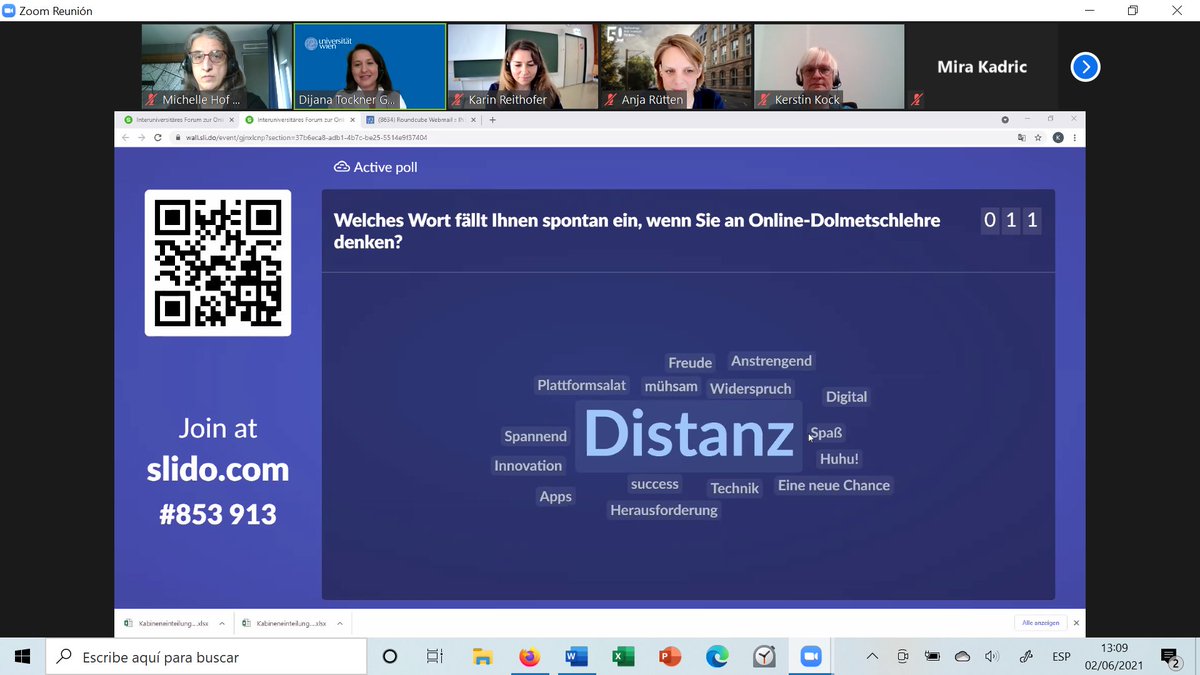The image size is (1200, 675).
Task: Open the translate page icon in address bar
Action: pos(1021,137)
